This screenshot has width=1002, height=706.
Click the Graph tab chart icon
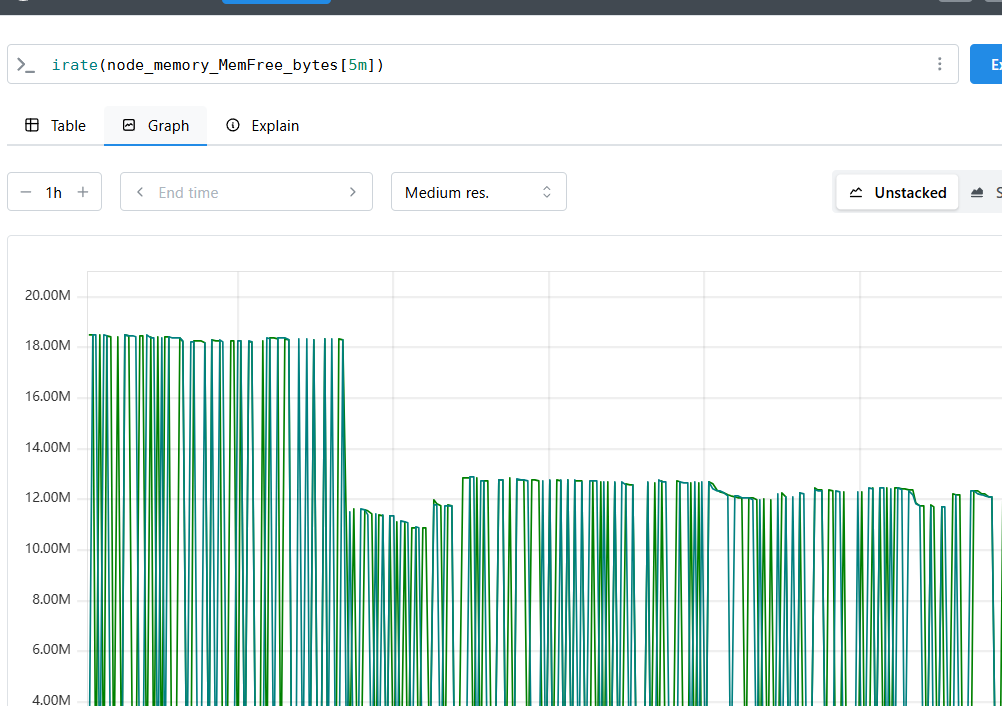[x=129, y=125]
